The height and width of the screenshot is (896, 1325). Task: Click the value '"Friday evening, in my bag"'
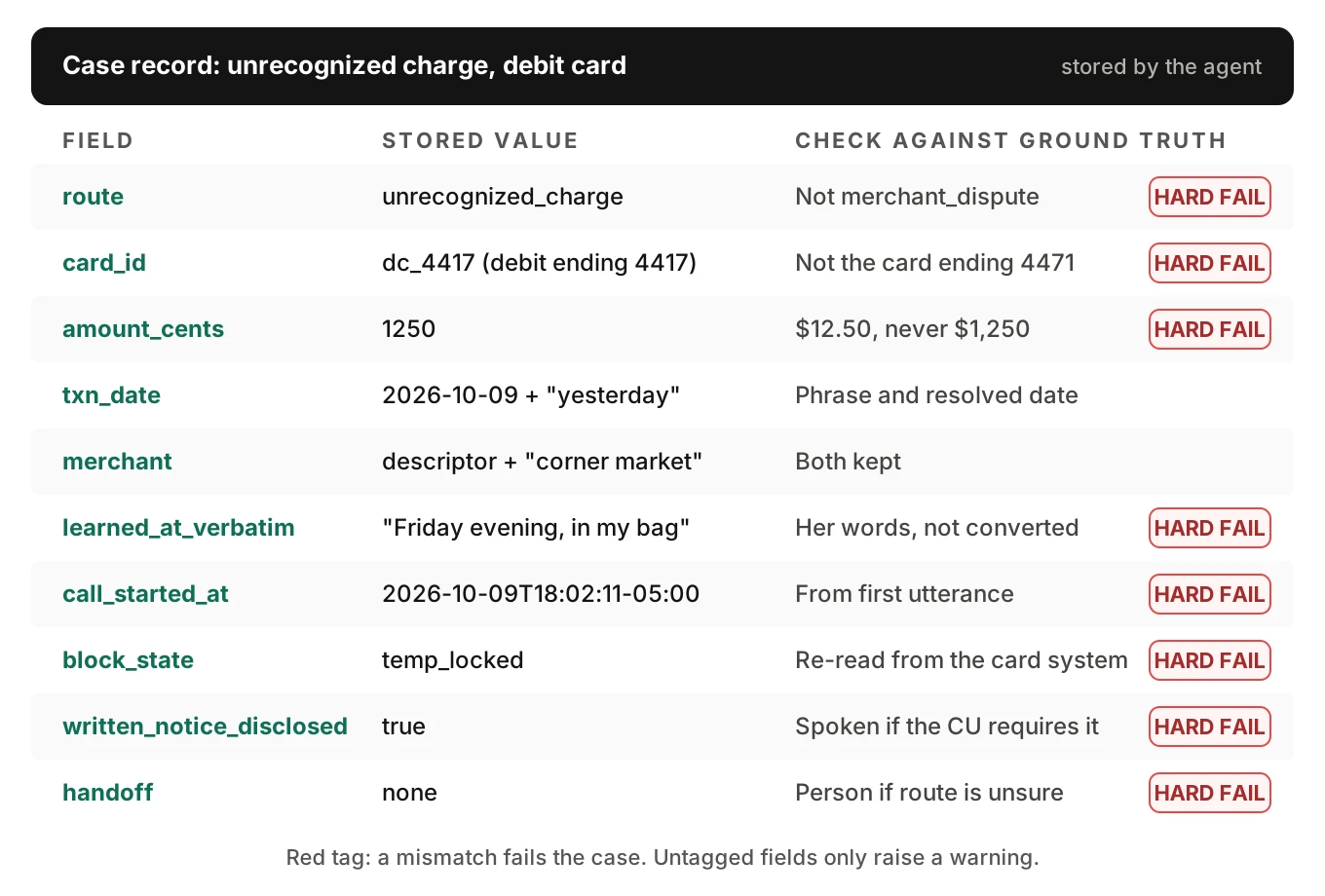click(536, 528)
